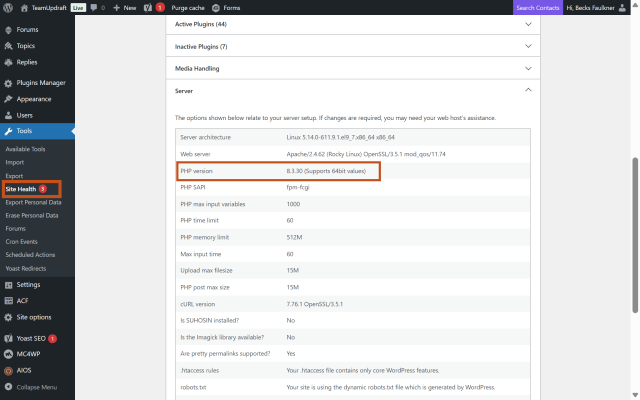Open the Yoast icon in admin bar
The image size is (640, 400).
(x=148, y=8)
